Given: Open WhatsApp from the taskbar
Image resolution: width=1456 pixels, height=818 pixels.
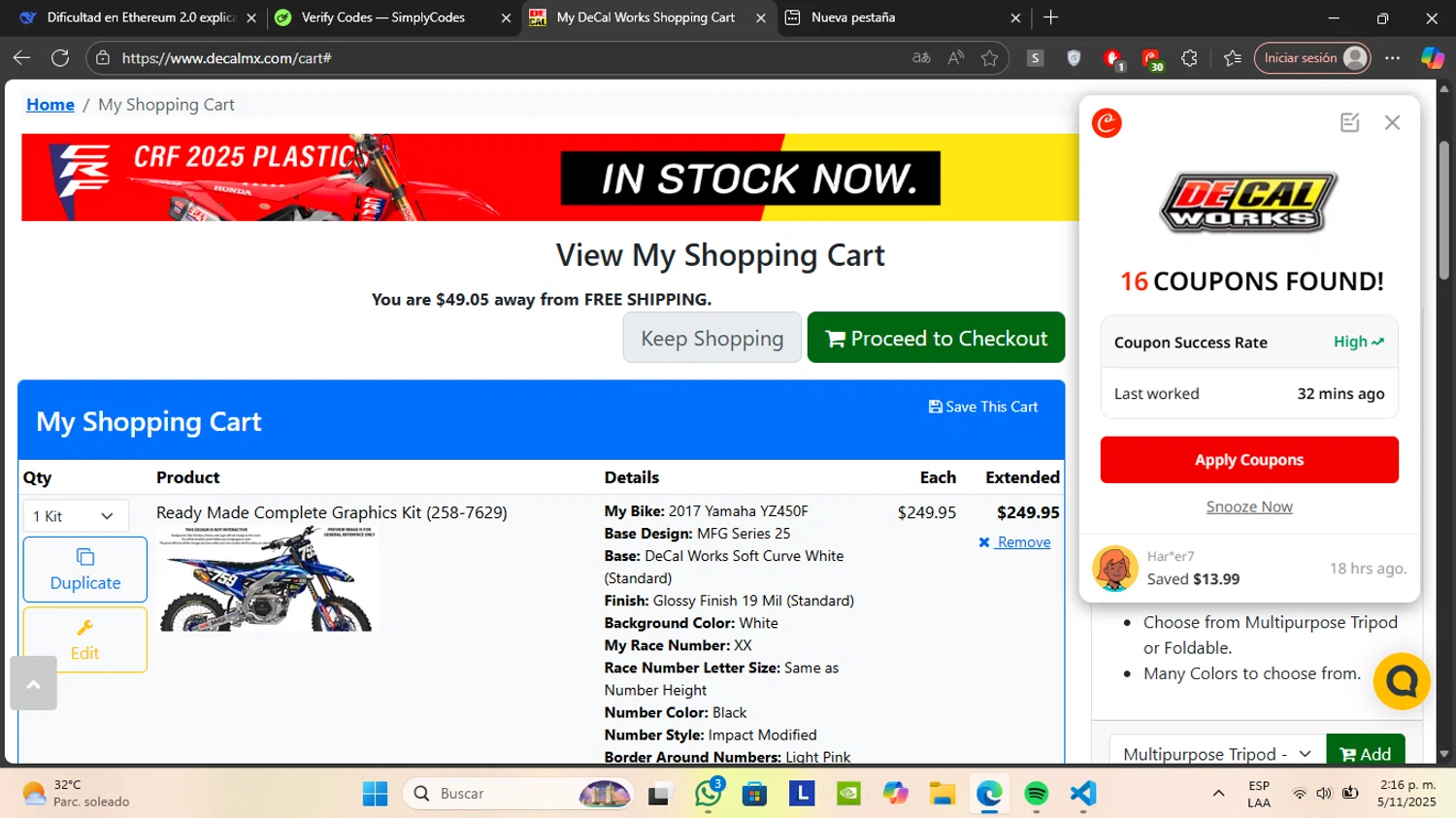Looking at the screenshot, I should point(708,794).
